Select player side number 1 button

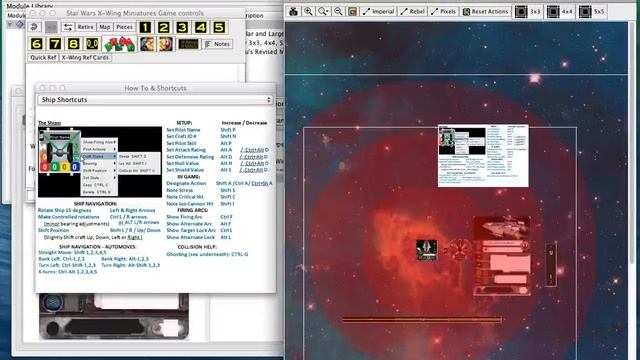point(145,27)
